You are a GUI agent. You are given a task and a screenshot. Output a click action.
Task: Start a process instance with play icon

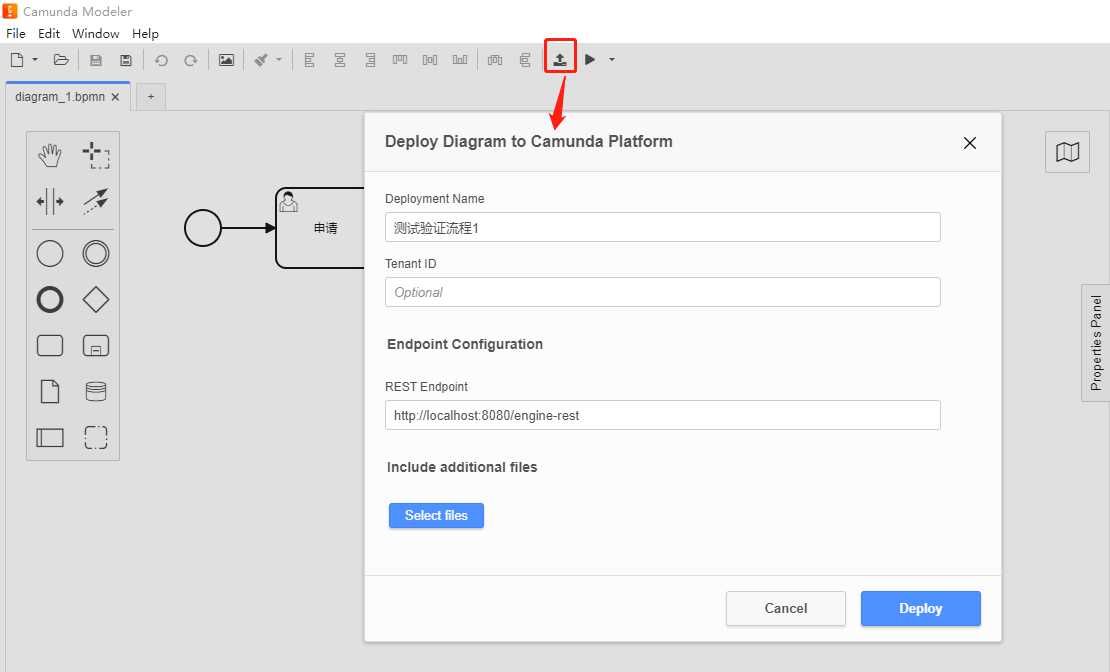coord(590,60)
